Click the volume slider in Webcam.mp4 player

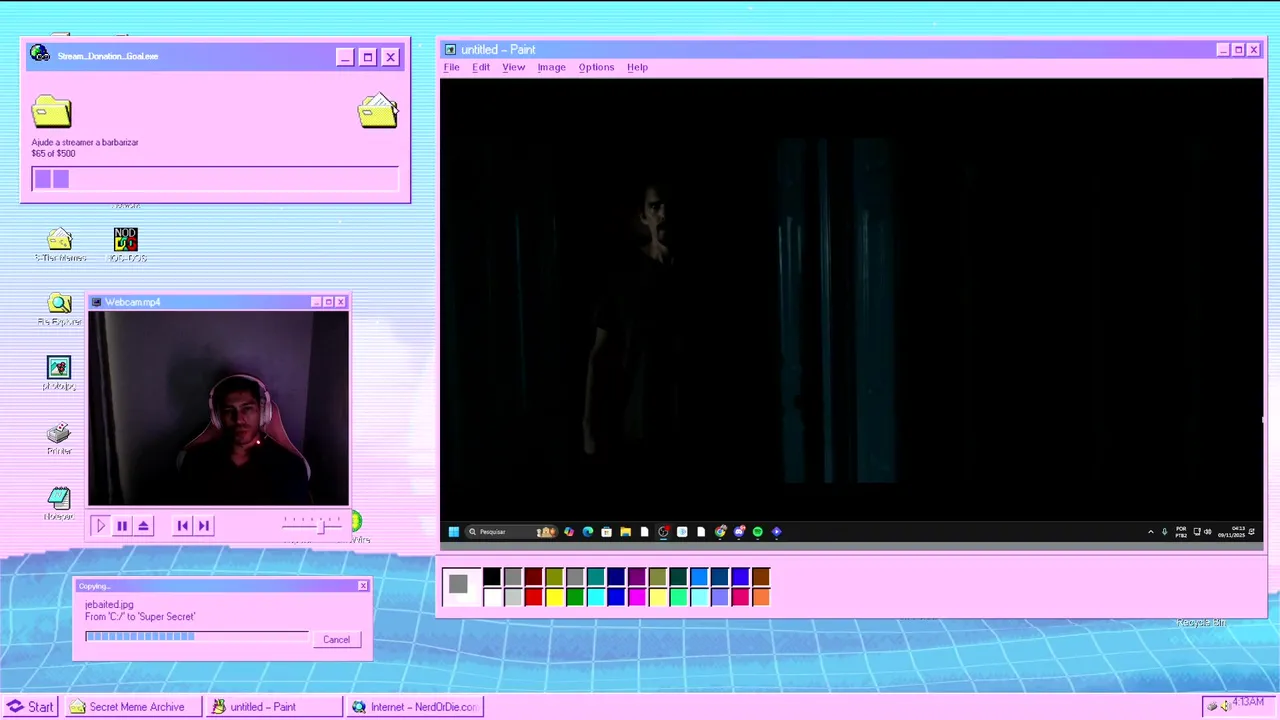coord(312,525)
